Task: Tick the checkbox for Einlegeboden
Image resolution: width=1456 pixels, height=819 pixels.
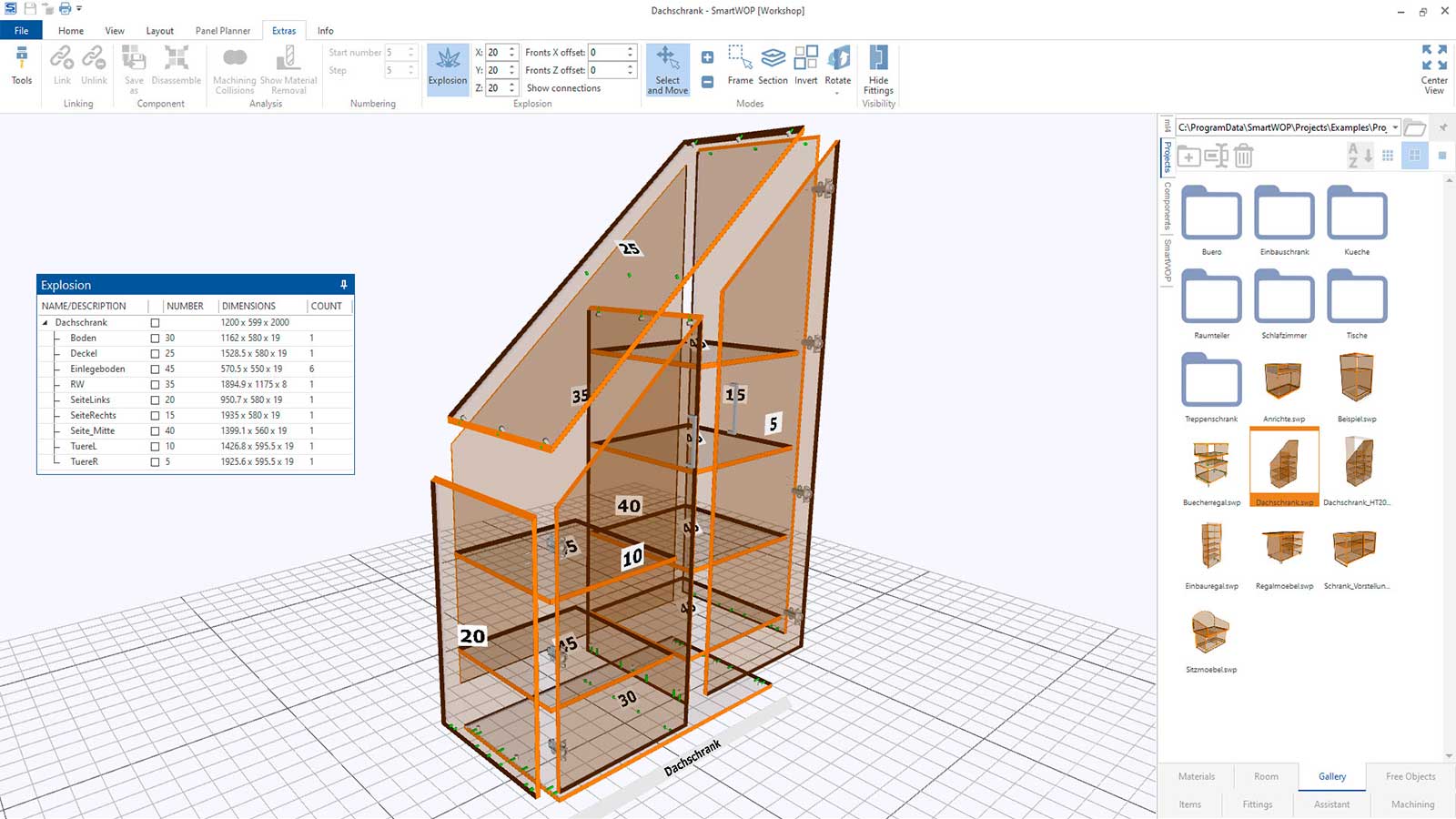Action: 155,369
